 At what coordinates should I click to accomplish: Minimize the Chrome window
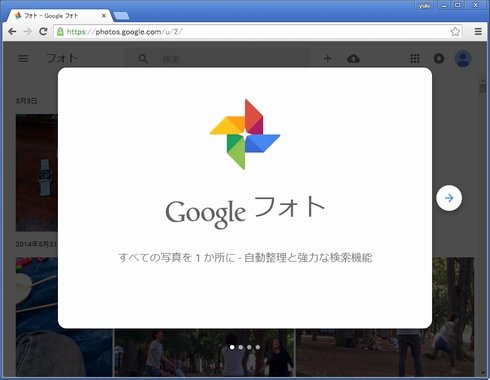click(444, 5)
